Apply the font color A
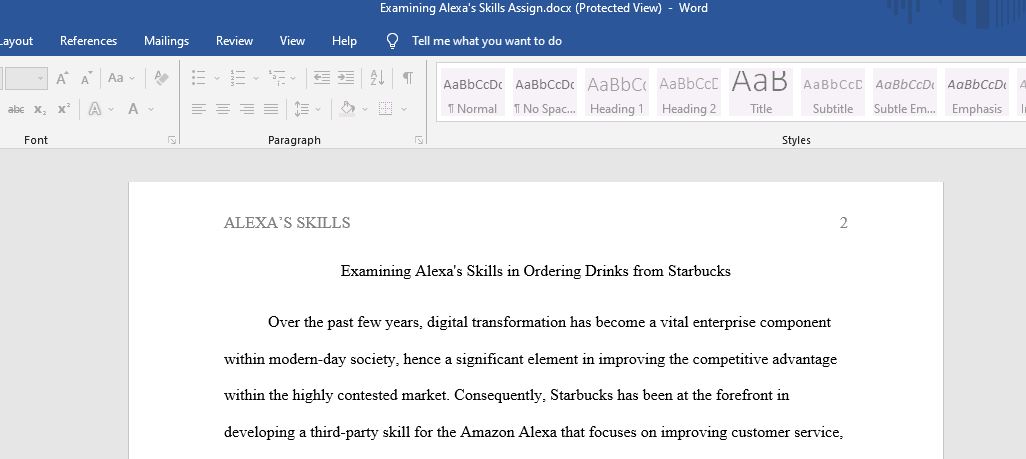 133,109
